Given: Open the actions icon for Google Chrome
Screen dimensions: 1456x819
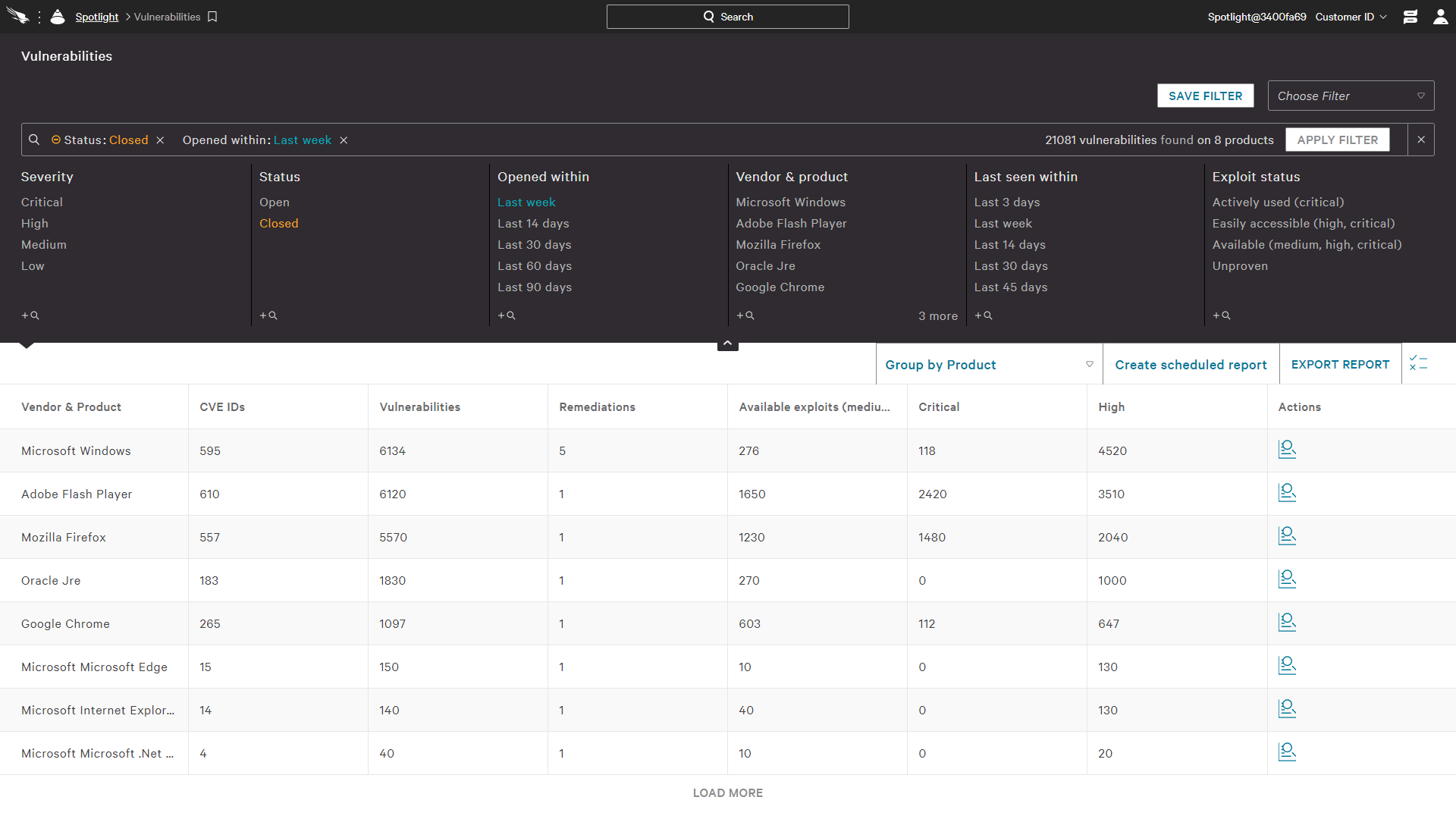Looking at the screenshot, I should (x=1287, y=623).
